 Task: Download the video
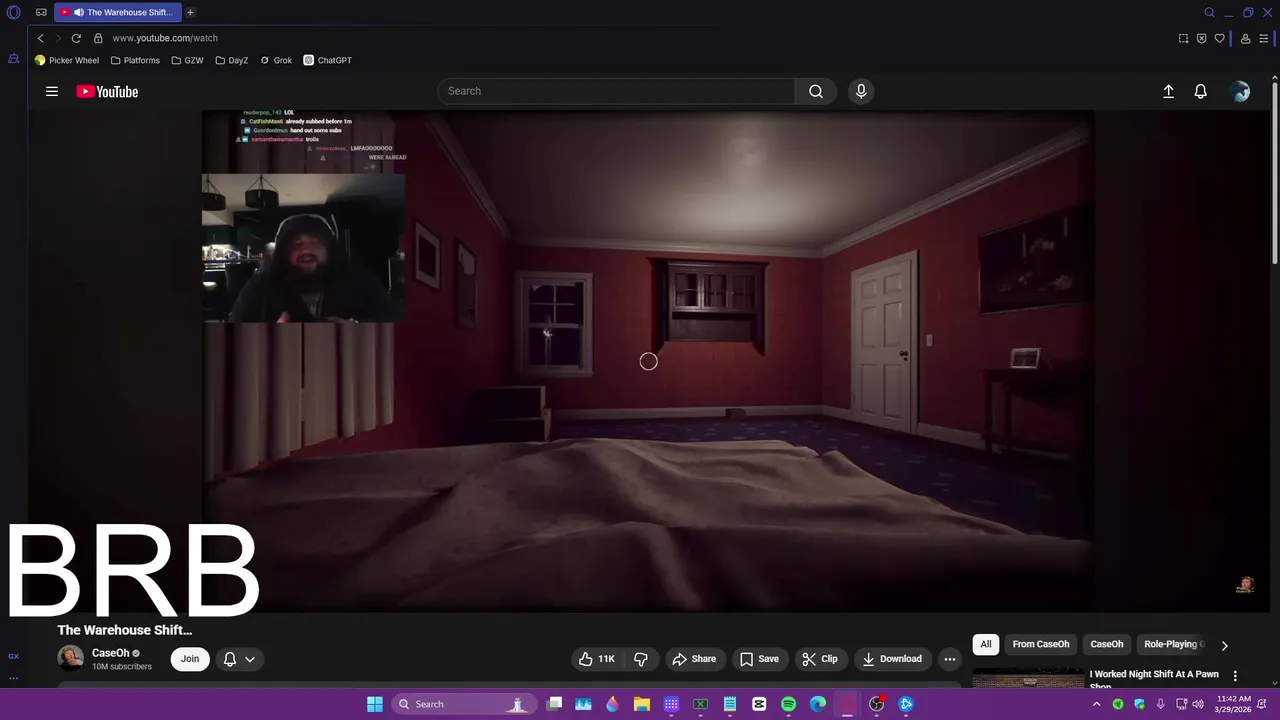892,659
